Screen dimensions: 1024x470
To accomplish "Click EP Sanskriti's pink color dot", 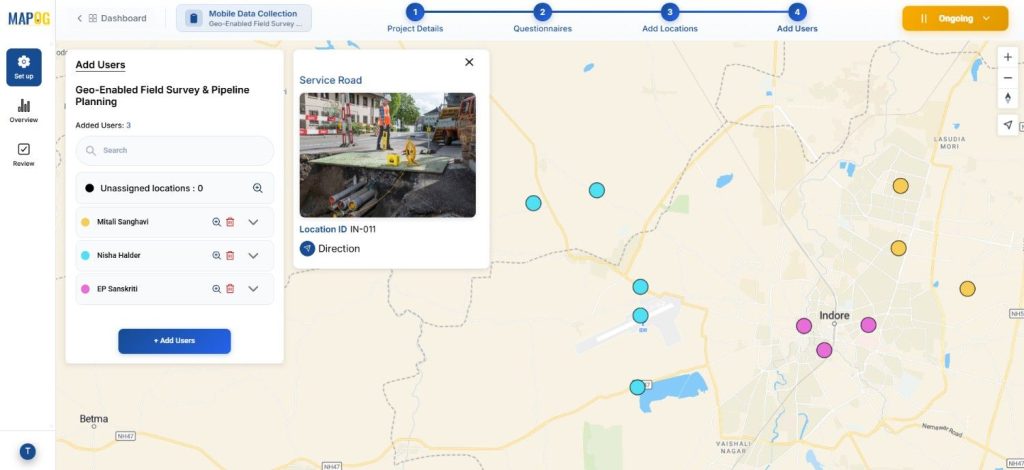I will point(85,289).
